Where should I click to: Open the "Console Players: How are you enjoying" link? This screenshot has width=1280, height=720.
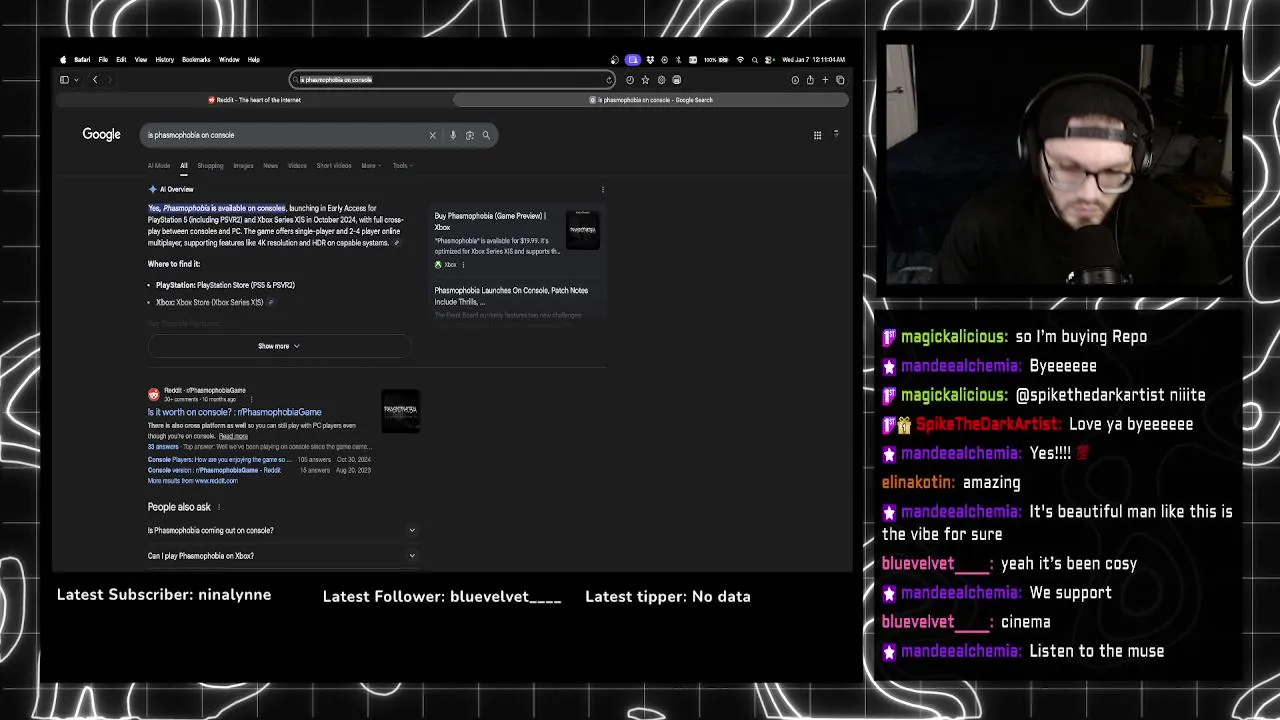(x=219, y=460)
